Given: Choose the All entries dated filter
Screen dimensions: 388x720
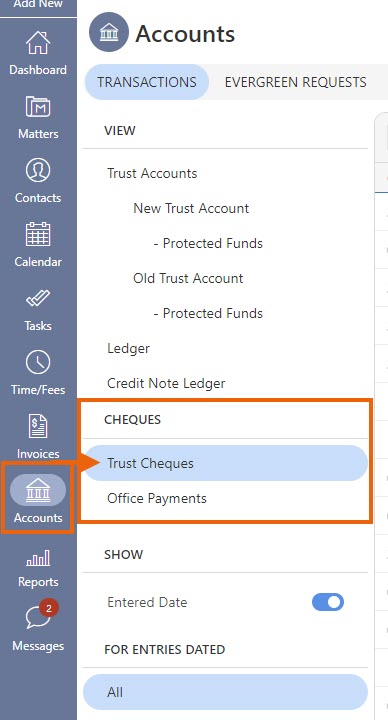Looking at the screenshot, I should [x=225, y=692].
